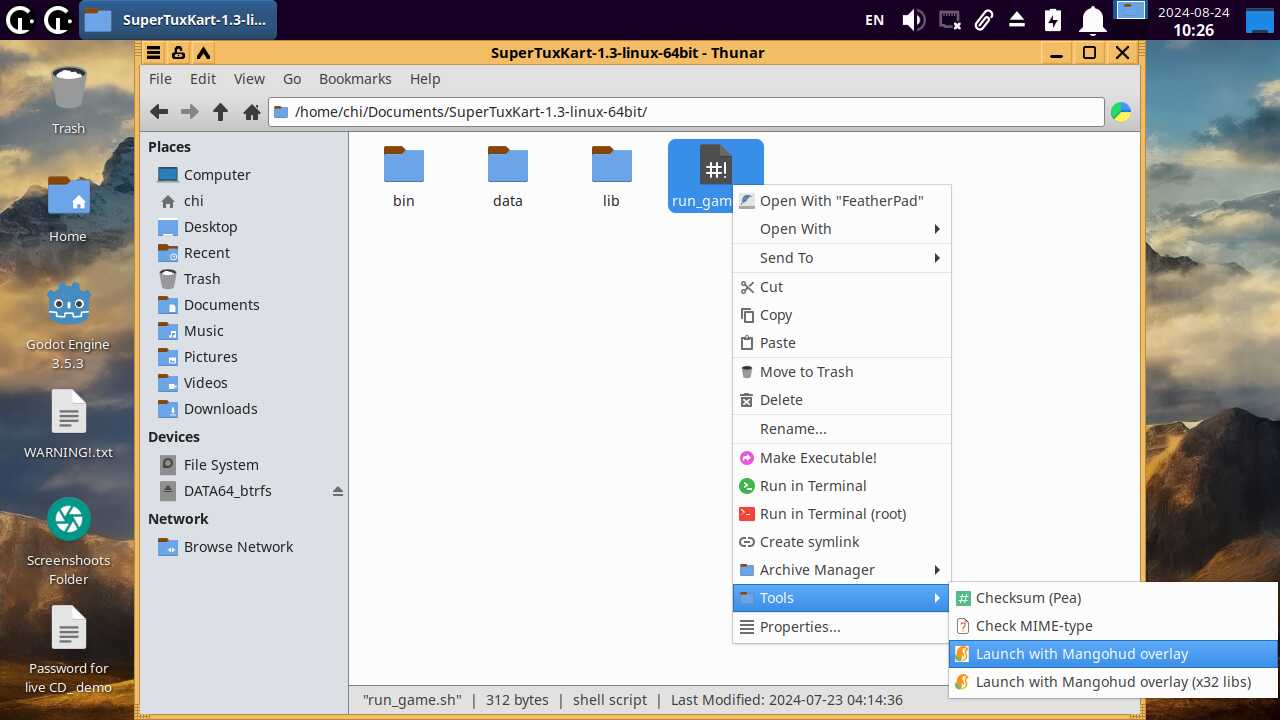Viewport: 1280px width, 720px height.
Task: Go to parent folder with toolbar up arrow
Action: coord(221,112)
